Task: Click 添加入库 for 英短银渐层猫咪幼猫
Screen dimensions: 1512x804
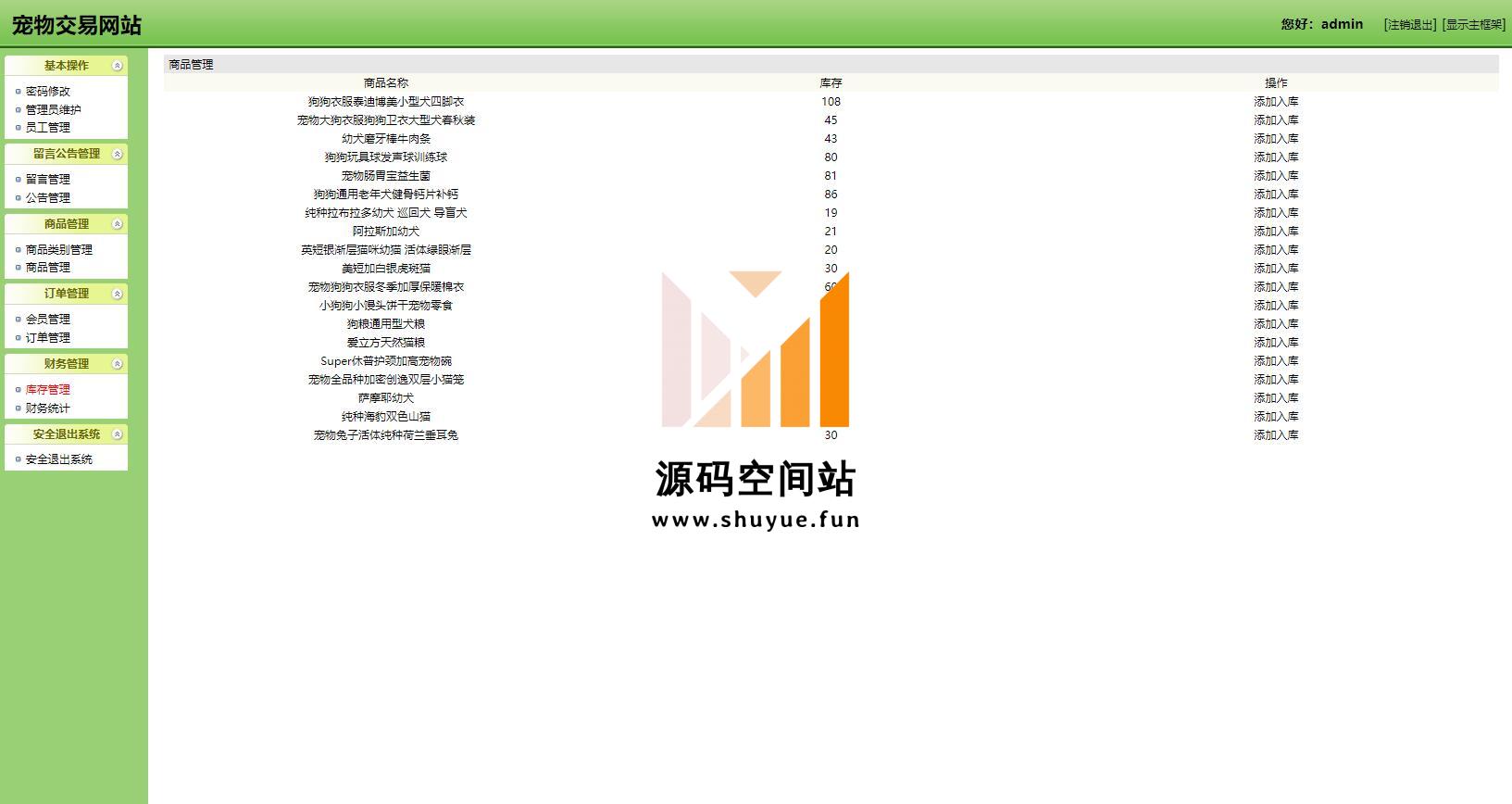Action: pos(1276,250)
